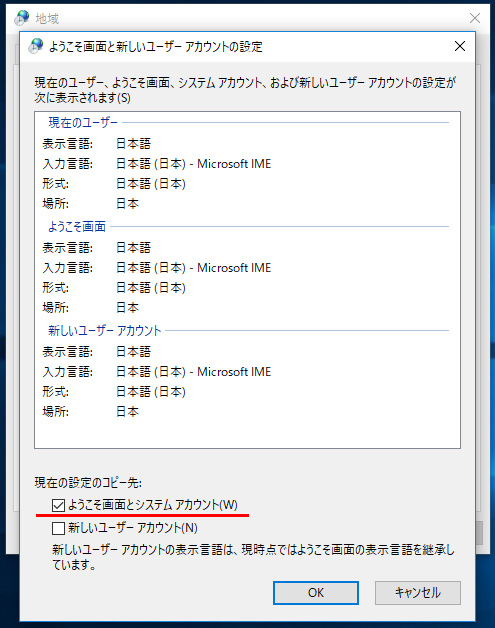Click the globe icon of 地域 window
Viewport: 495px width, 628px height.
pyautogui.click(x=22, y=18)
